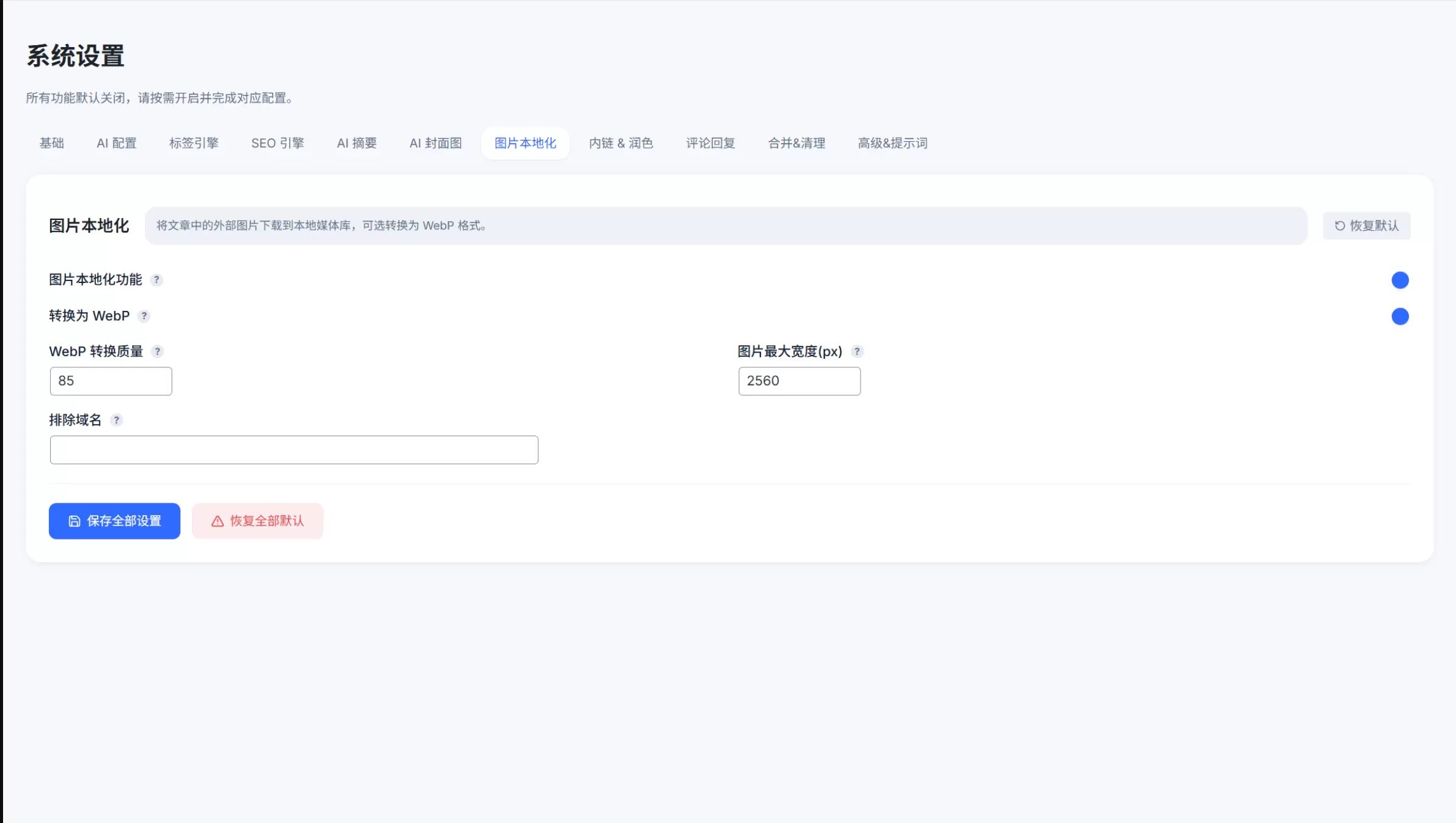Select the SEO 引擎 tab
1456x823 pixels.
[x=278, y=143]
